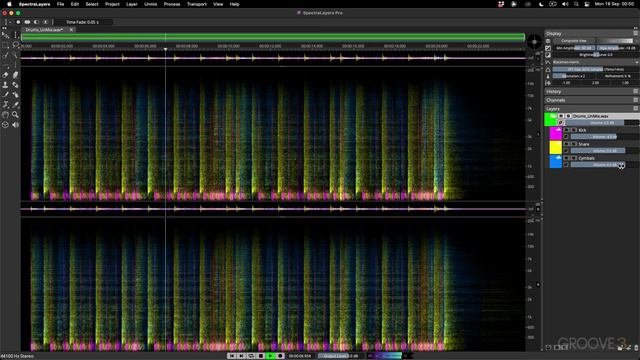The image size is (640, 360).
Task: Open macOS Control Center icon
Action: [587, 4]
